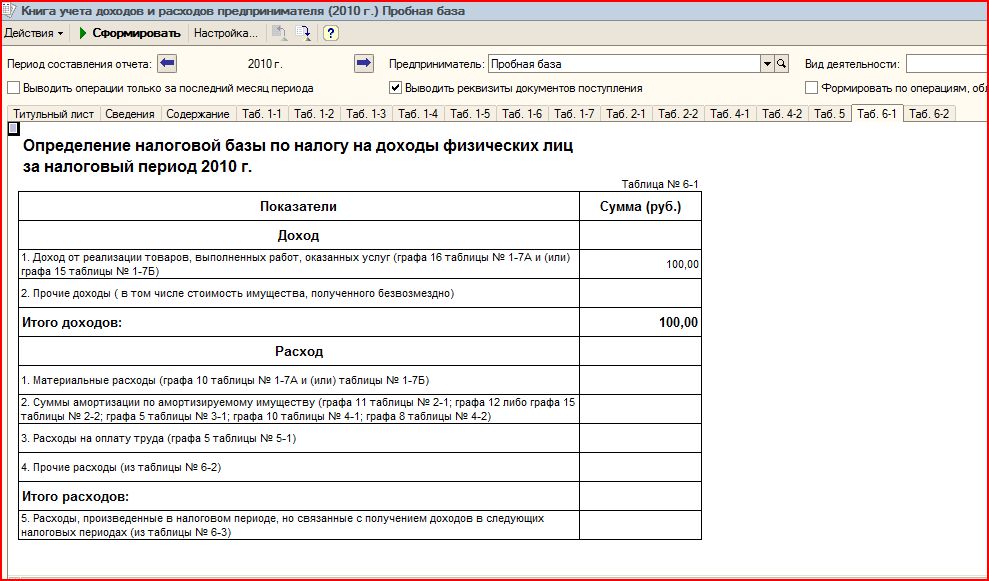Click the next period right arrow
The image size is (989, 581).
tap(364, 64)
